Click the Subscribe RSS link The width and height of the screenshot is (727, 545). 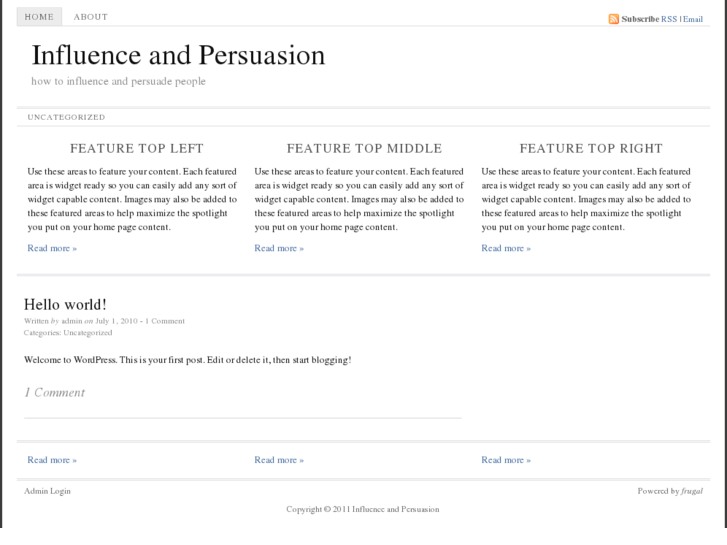click(x=669, y=19)
